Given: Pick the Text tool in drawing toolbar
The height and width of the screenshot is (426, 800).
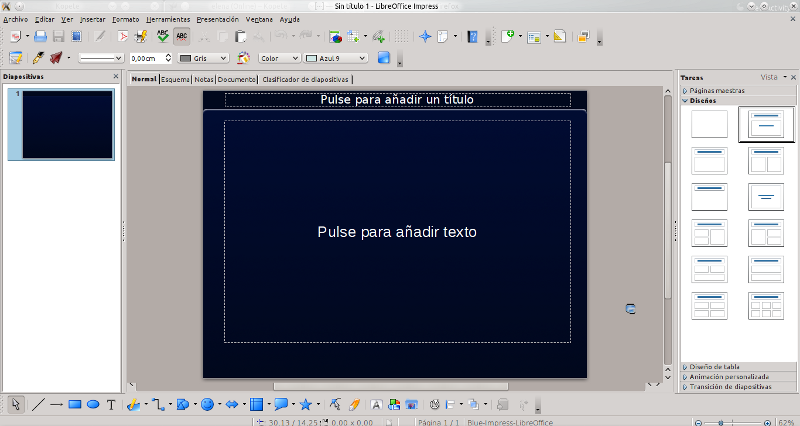Looking at the screenshot, I should pyautogui.click(x=111, y=405).
